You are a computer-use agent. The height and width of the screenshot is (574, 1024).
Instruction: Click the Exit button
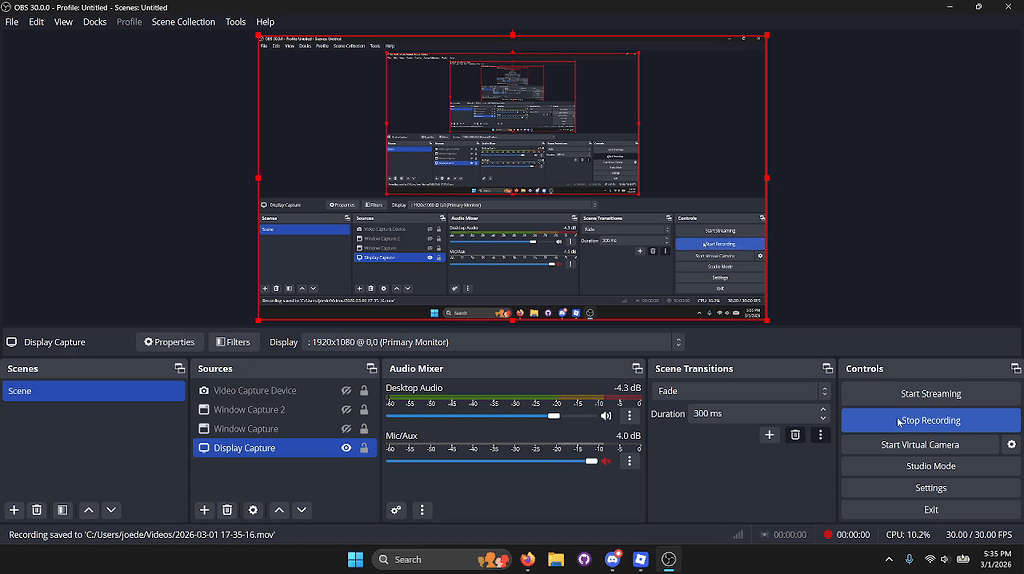coord(931,510)
